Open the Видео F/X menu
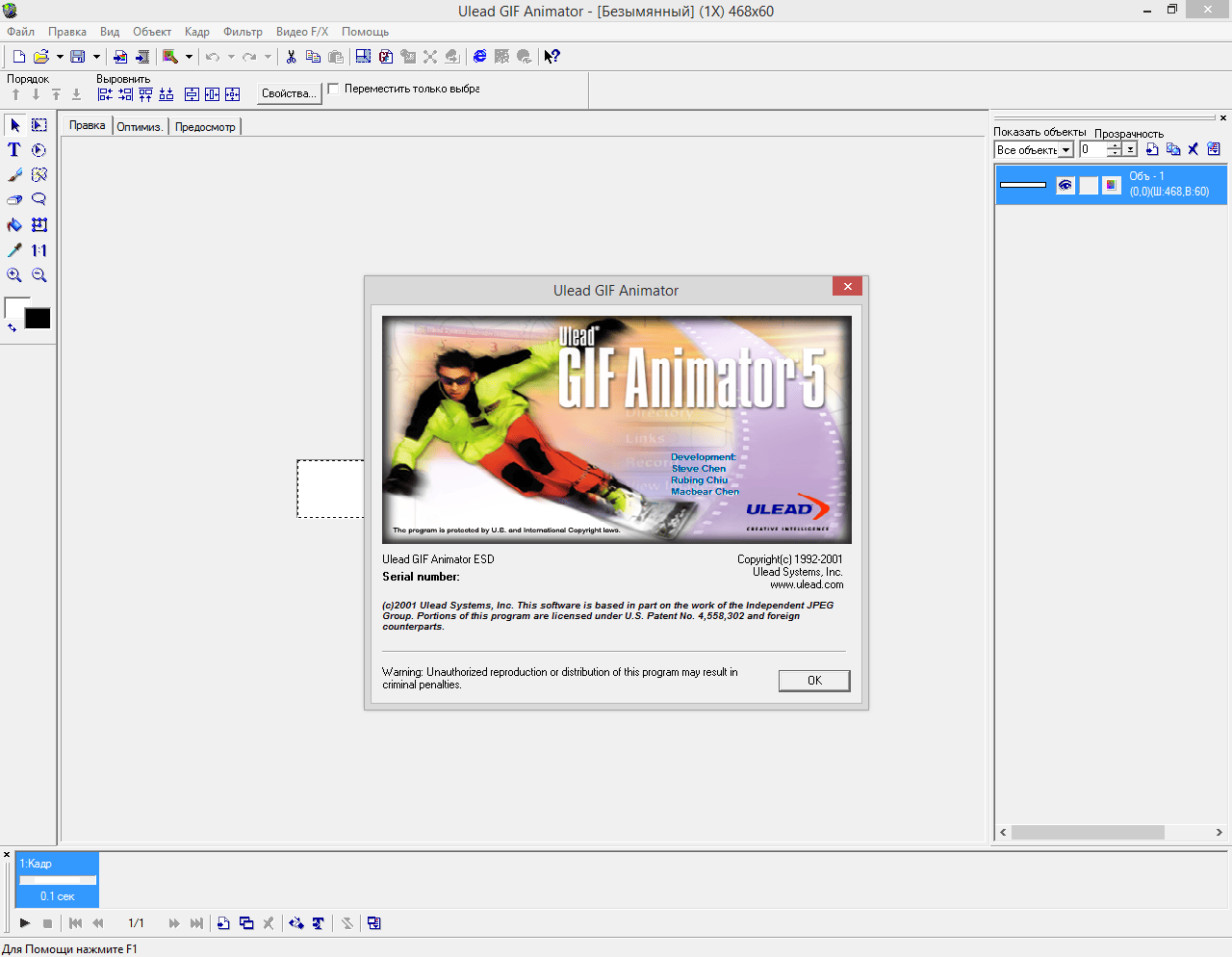The image size is (1232, 957). [x=302, y=32]
